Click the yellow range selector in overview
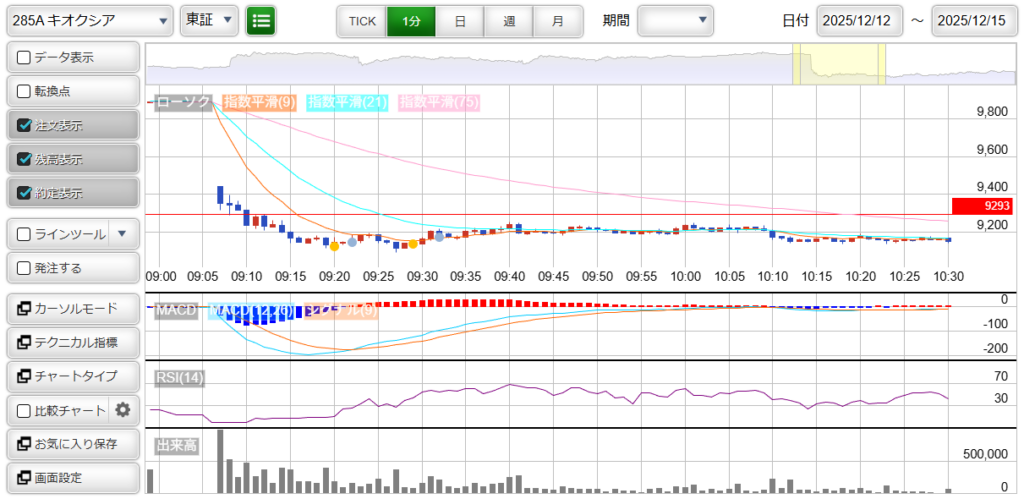 [x=838, y=64]
